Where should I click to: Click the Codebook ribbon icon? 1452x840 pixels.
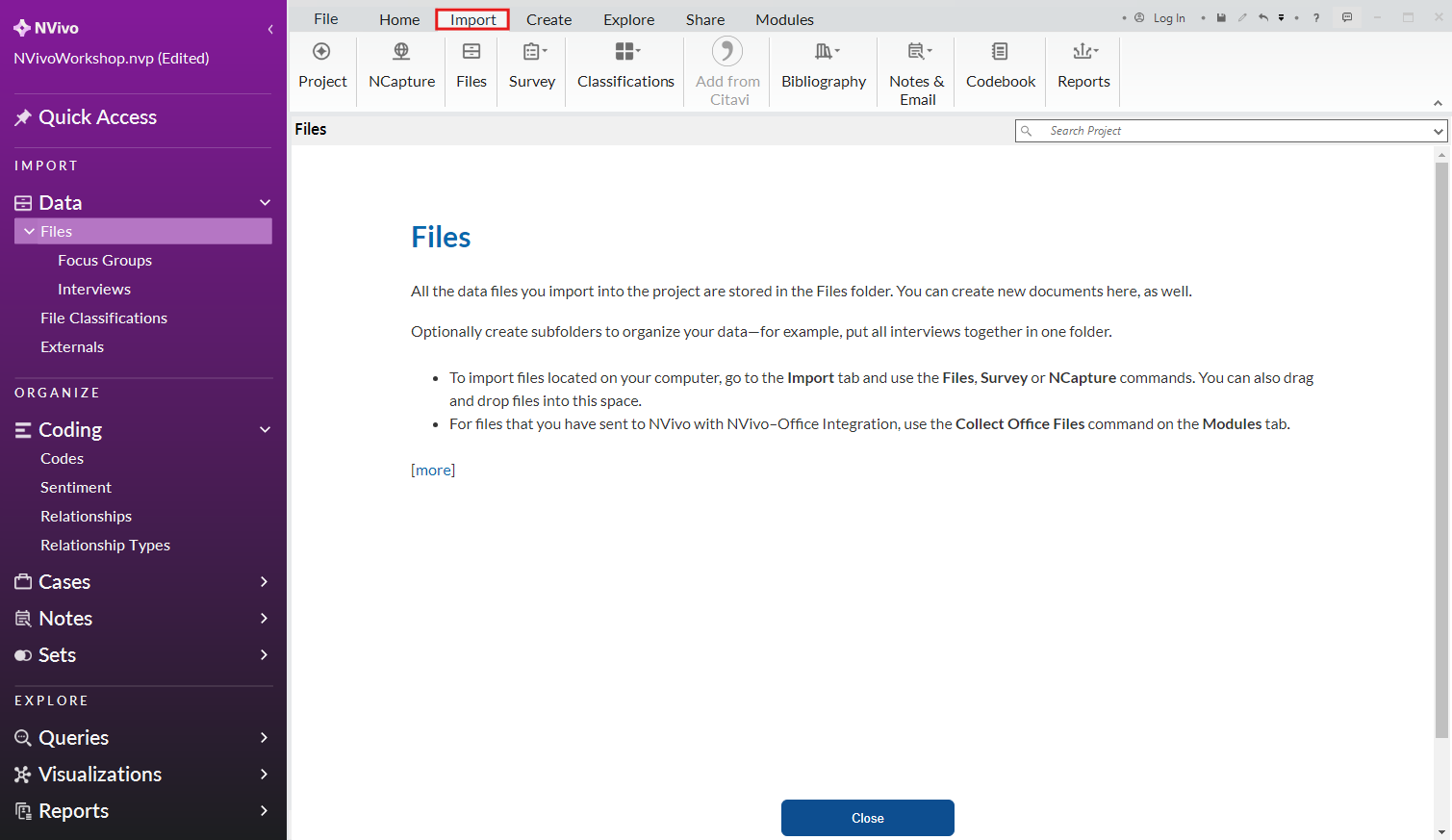click(x=1000, y=51)
